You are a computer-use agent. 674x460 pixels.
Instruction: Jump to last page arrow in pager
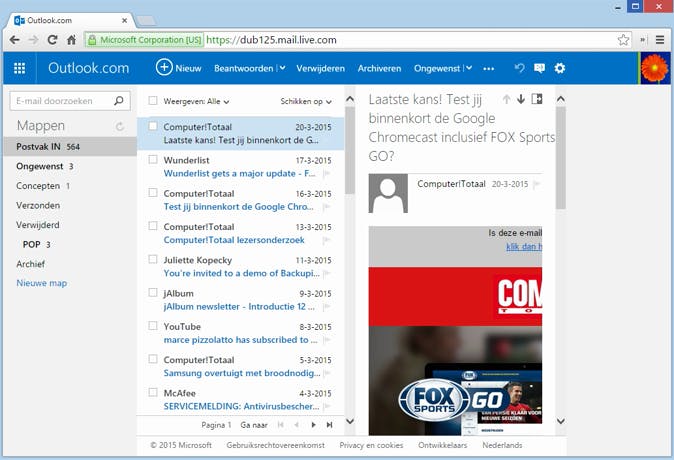click(x=329, y=425)
